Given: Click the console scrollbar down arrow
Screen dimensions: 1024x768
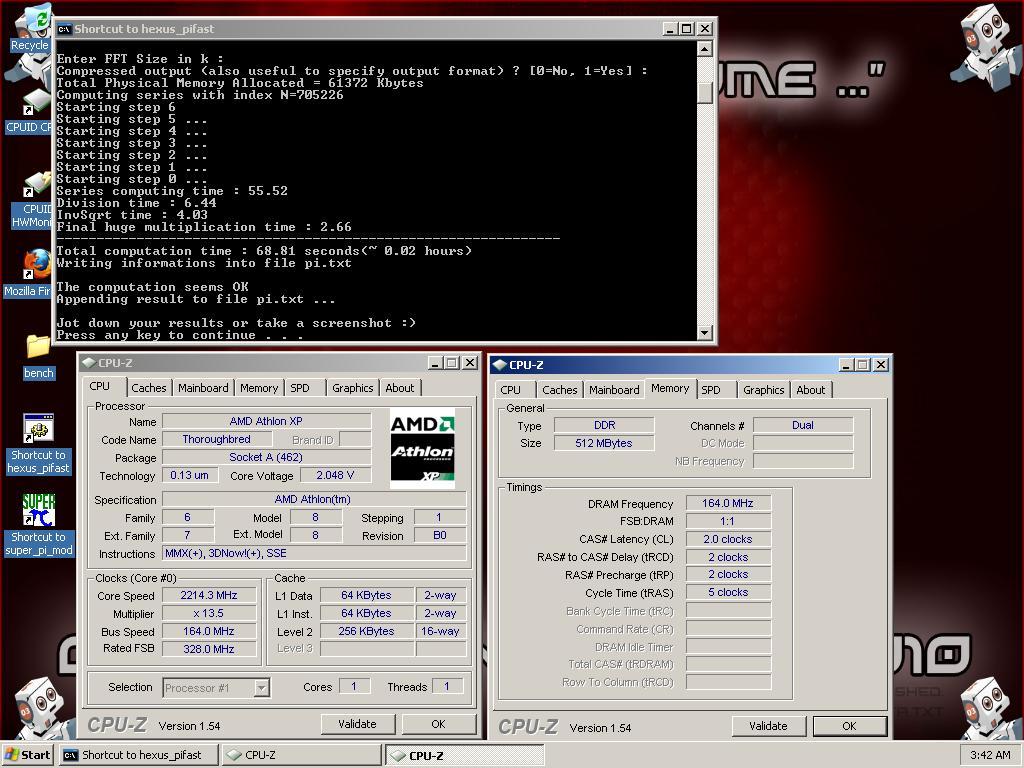Looking at the screenshot, I should coord(705,332).
